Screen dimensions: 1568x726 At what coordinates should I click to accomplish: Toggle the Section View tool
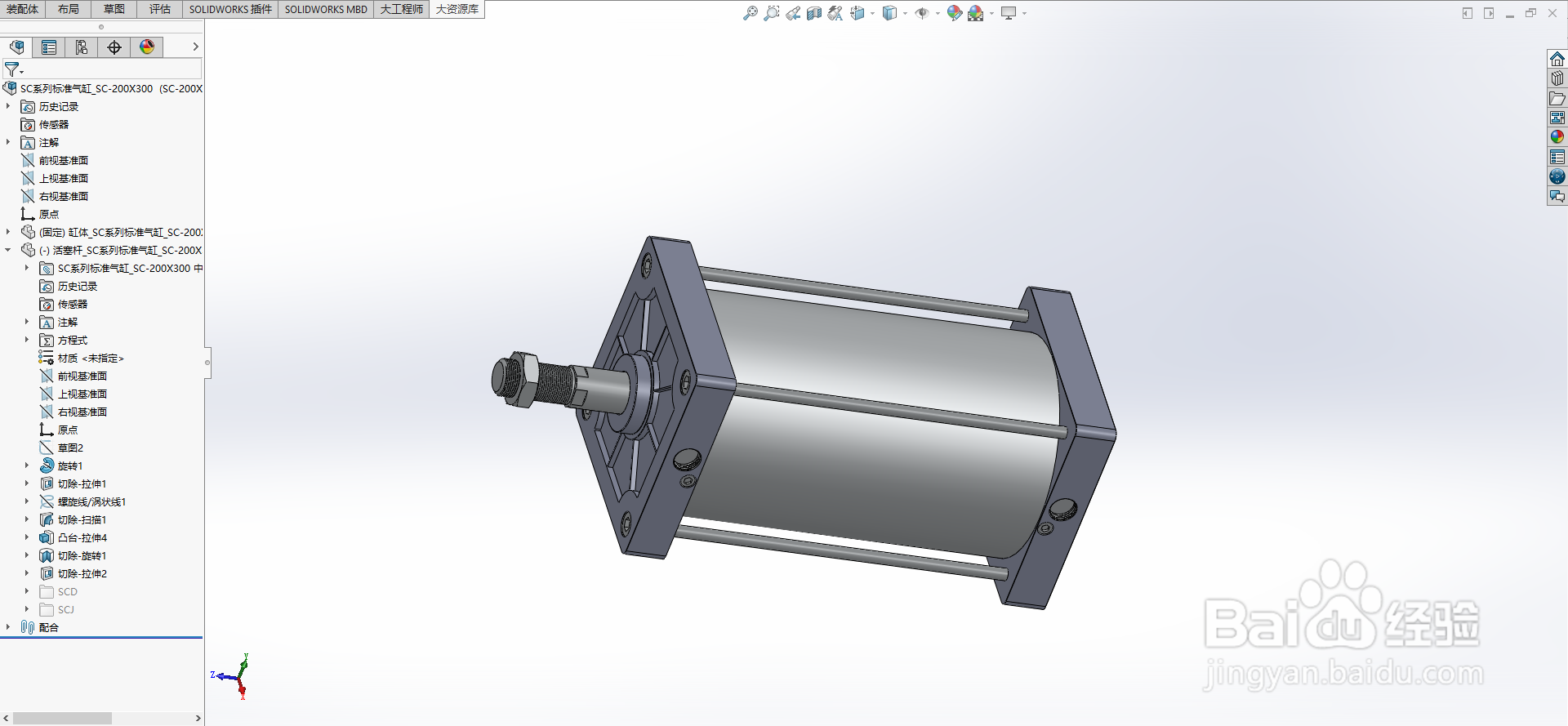pyautogui.click(x=814, y=13)
